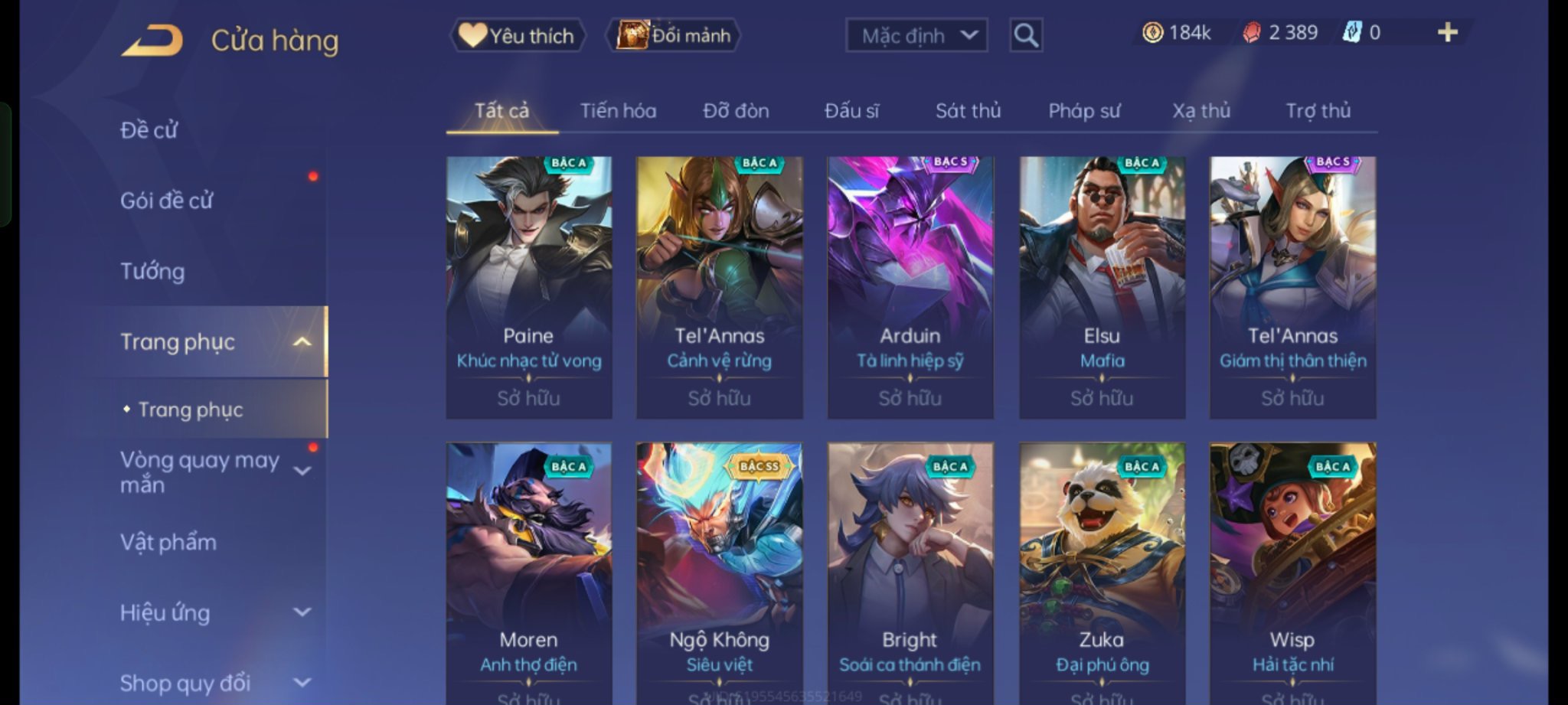
Task: Click the plus icon to add currency
Action: 1447,32
